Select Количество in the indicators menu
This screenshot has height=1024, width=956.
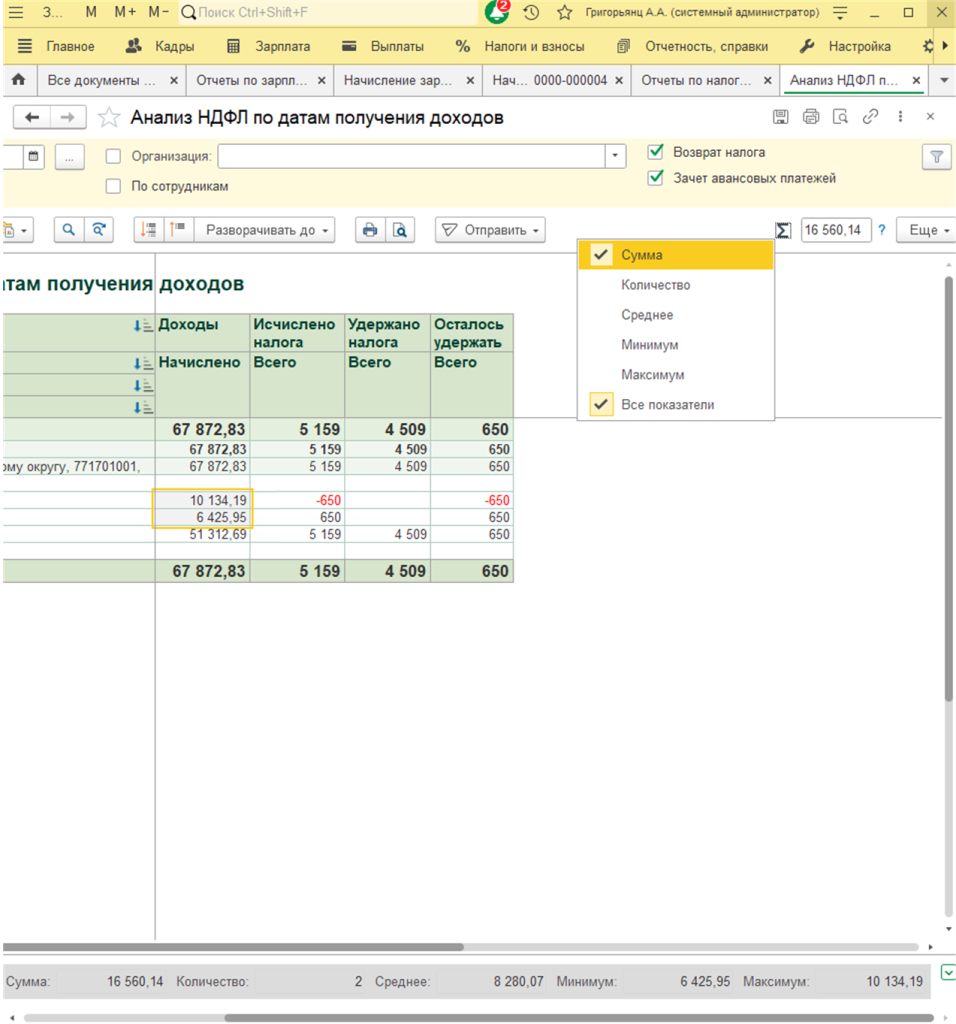[x=655, y=285]
